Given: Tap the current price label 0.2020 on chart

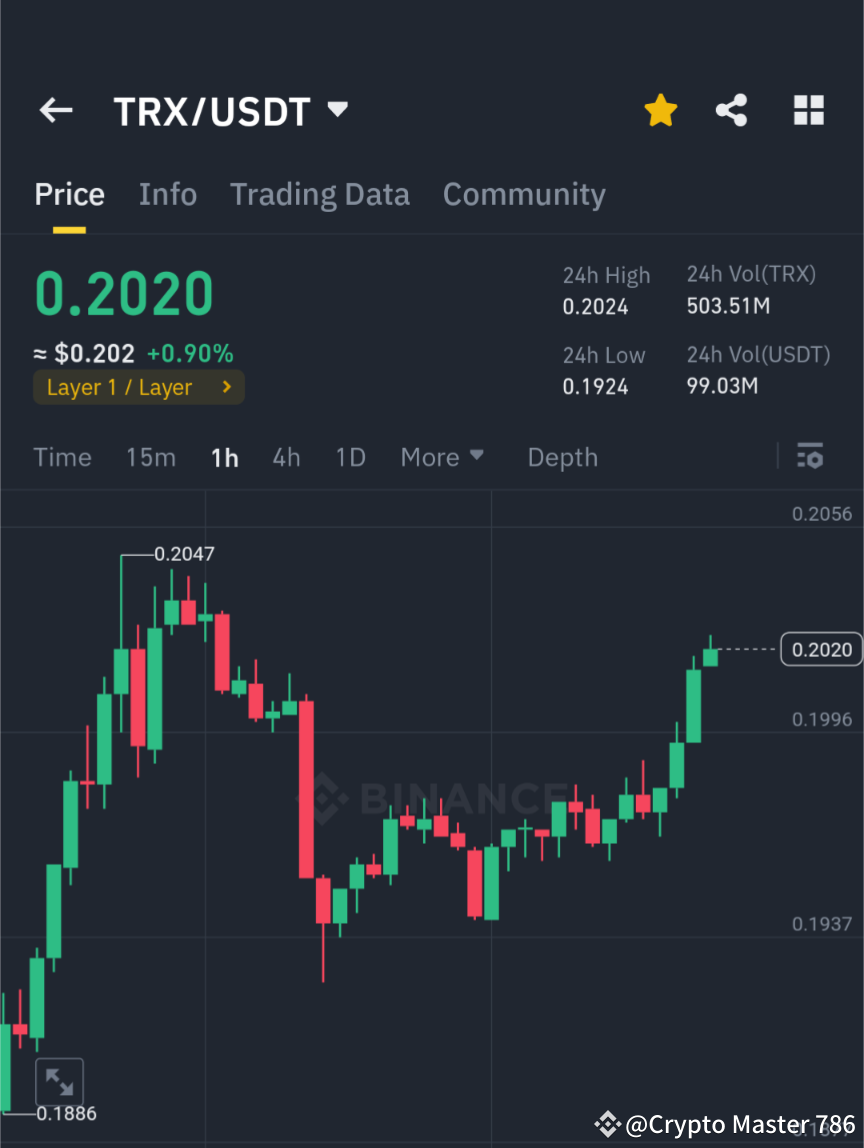Looking at the screenshot, I should (x=821, y=649).
